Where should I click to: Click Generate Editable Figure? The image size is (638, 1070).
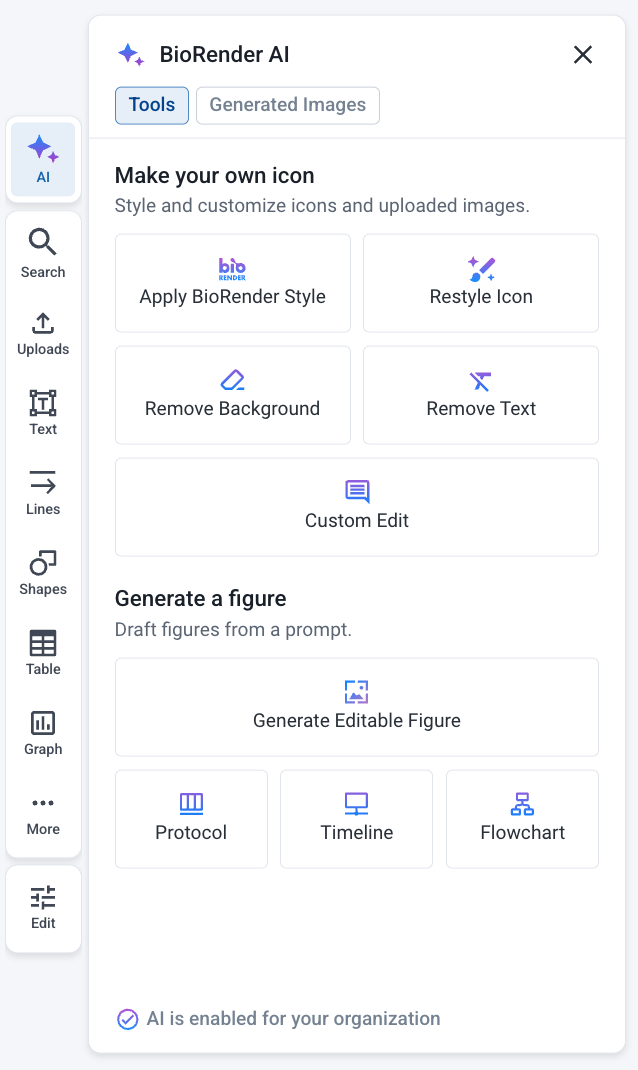click(357, 707)
